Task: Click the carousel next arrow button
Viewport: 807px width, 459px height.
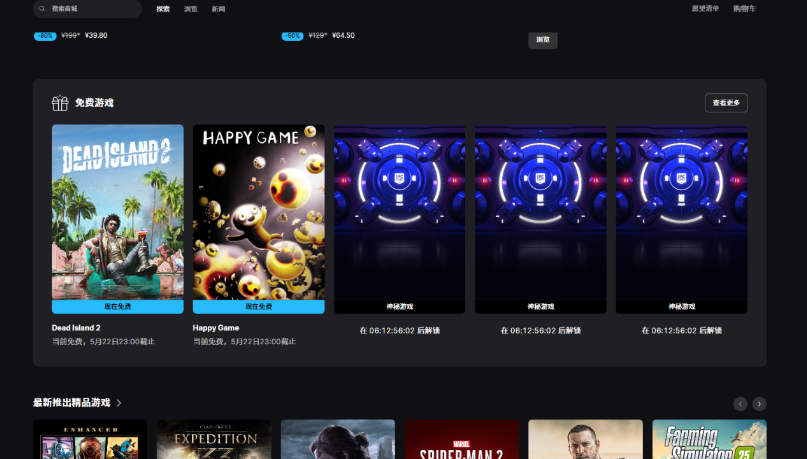Action: coord(759,404)
